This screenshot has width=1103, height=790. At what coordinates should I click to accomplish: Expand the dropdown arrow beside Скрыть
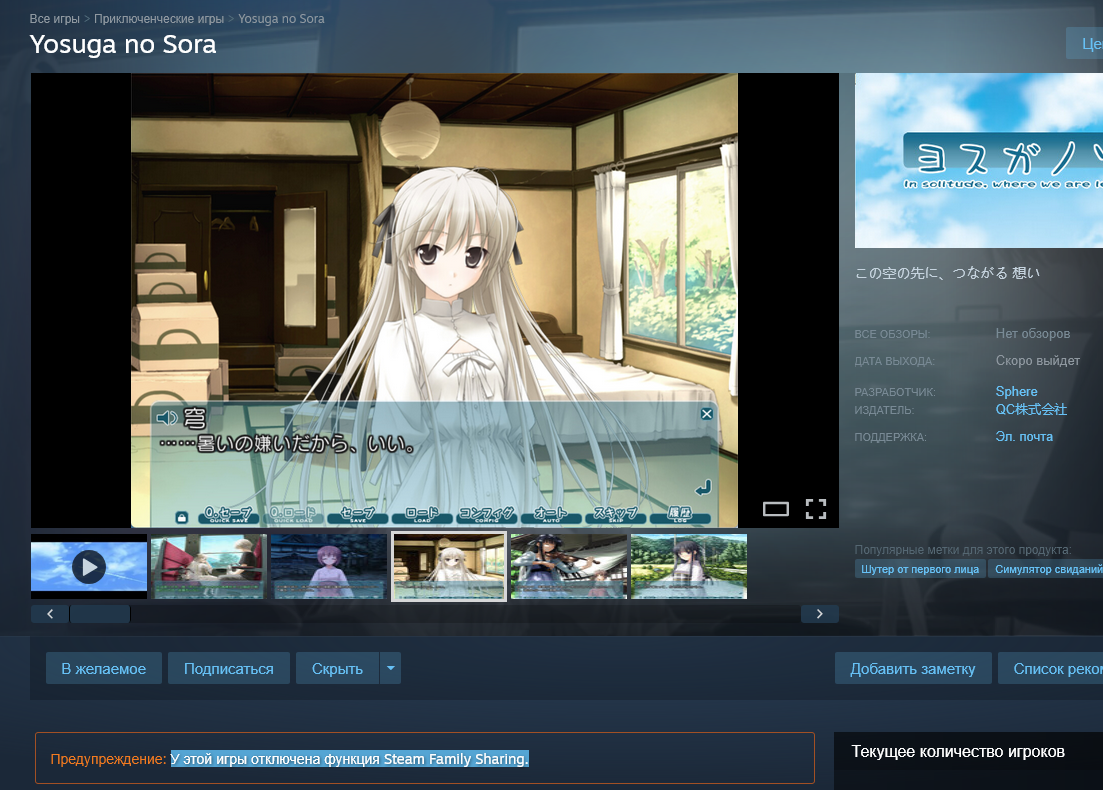[x=390, y=668]
